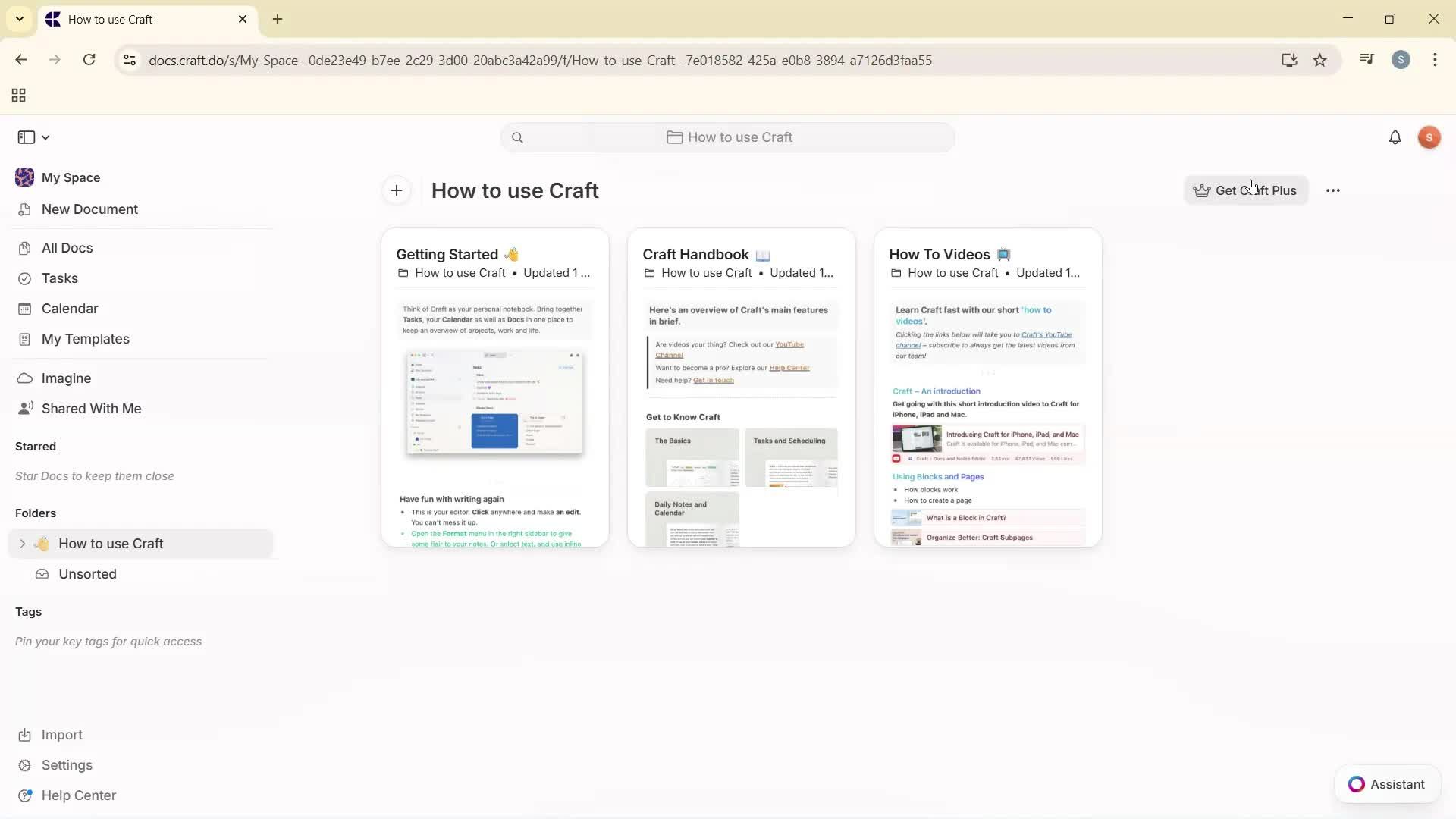Expand the How to use Craft folder
1456x819 pixels.
[21, 544]
